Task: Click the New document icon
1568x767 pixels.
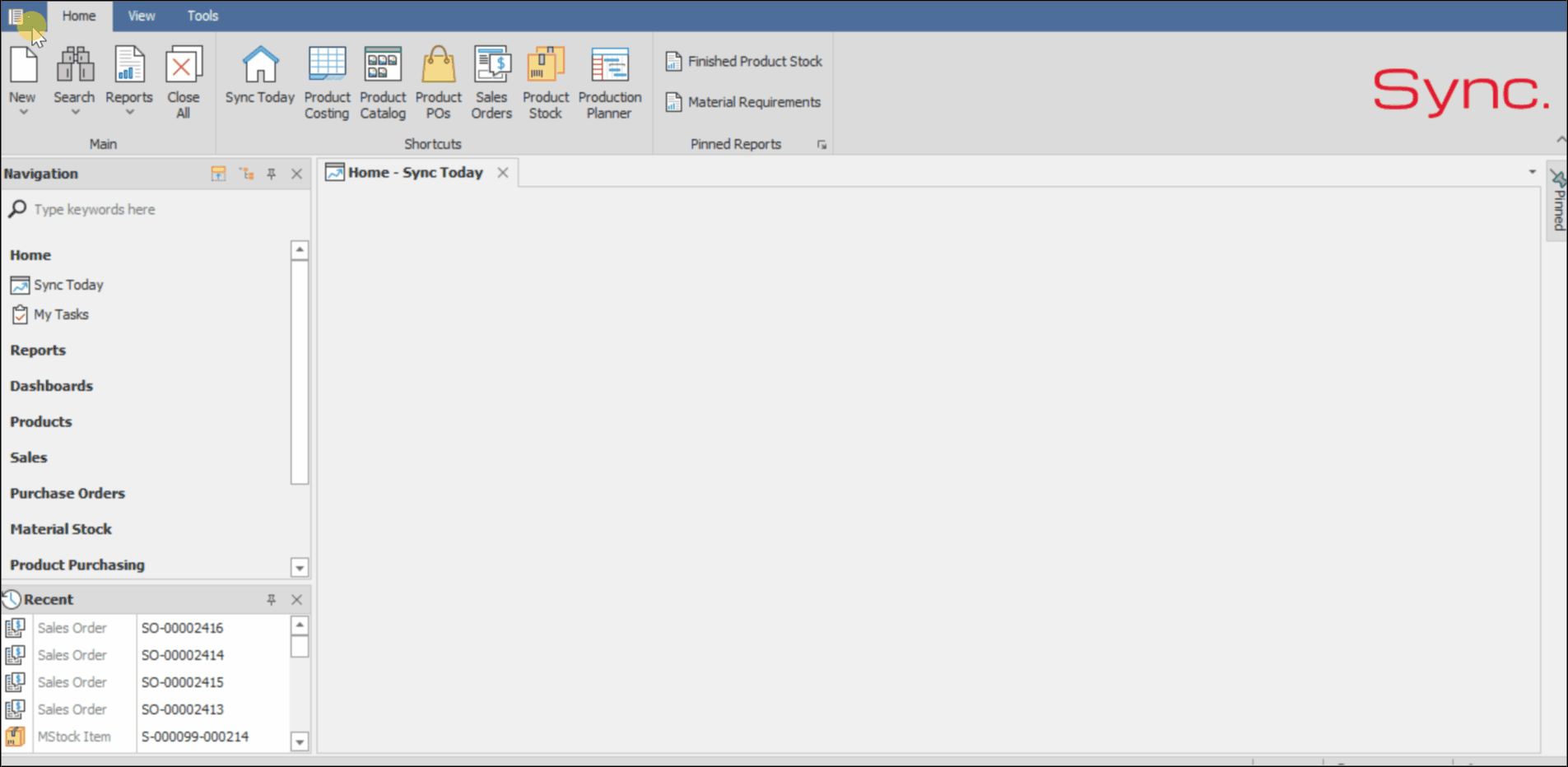Action: [x=23, y=65]
